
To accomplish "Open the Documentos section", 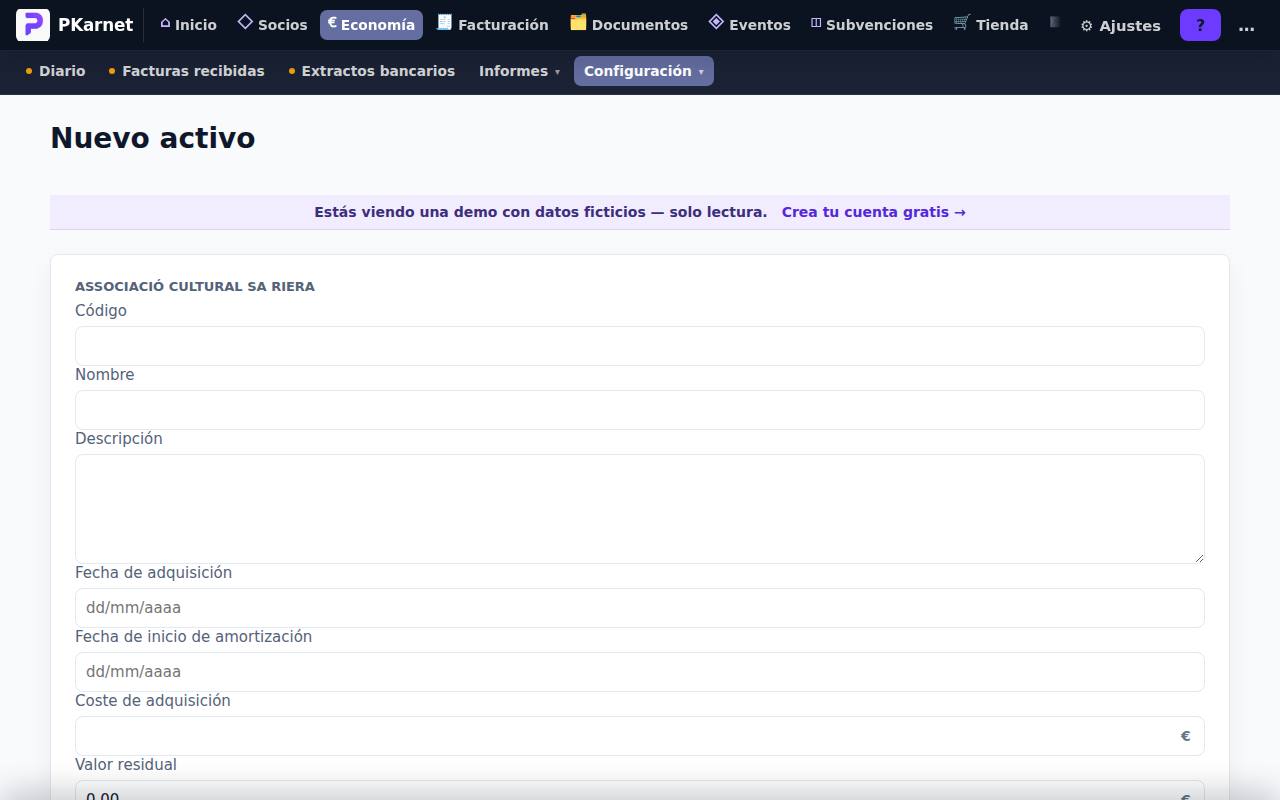I will pyautogui.click(x=629, y=25).
